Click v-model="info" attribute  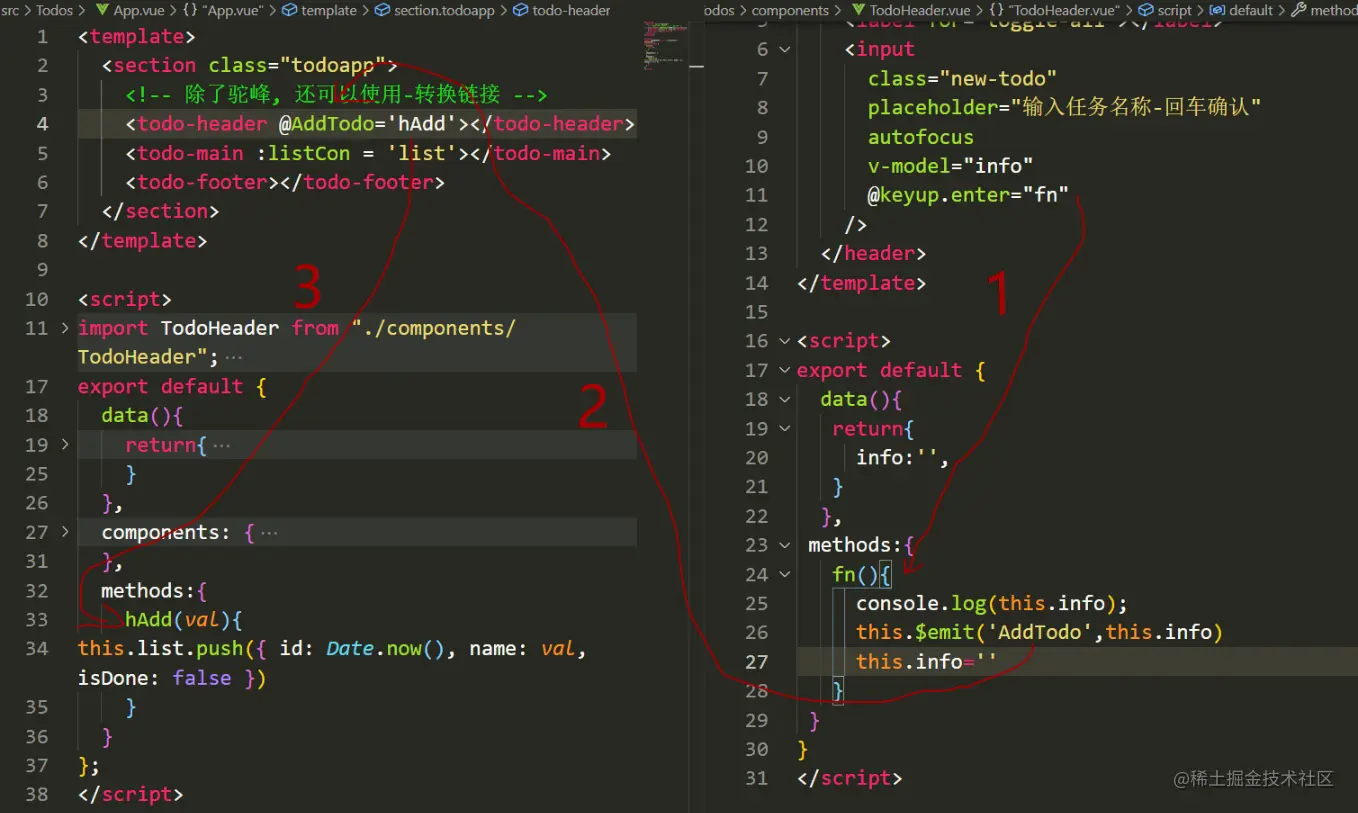coord(950,166)
